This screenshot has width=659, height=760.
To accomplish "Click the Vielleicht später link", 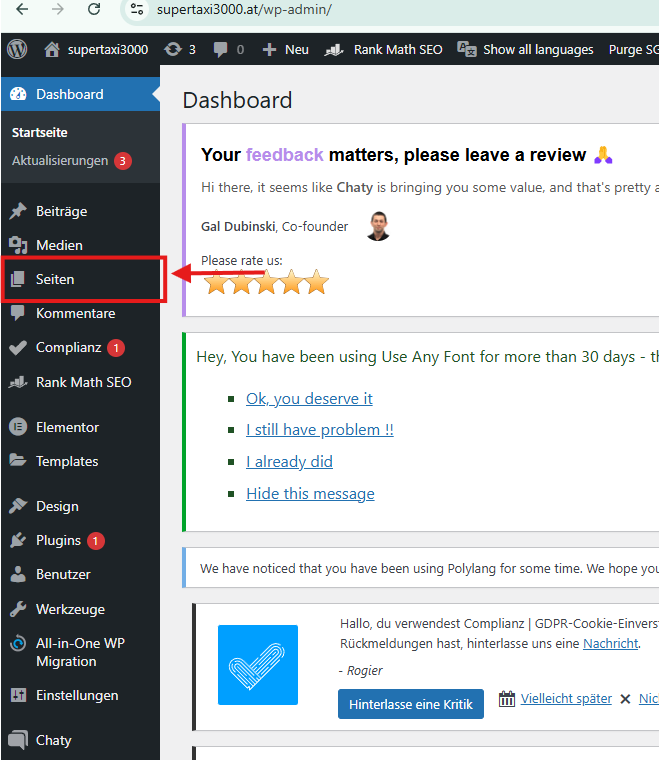I will click(x=566, y=698).
